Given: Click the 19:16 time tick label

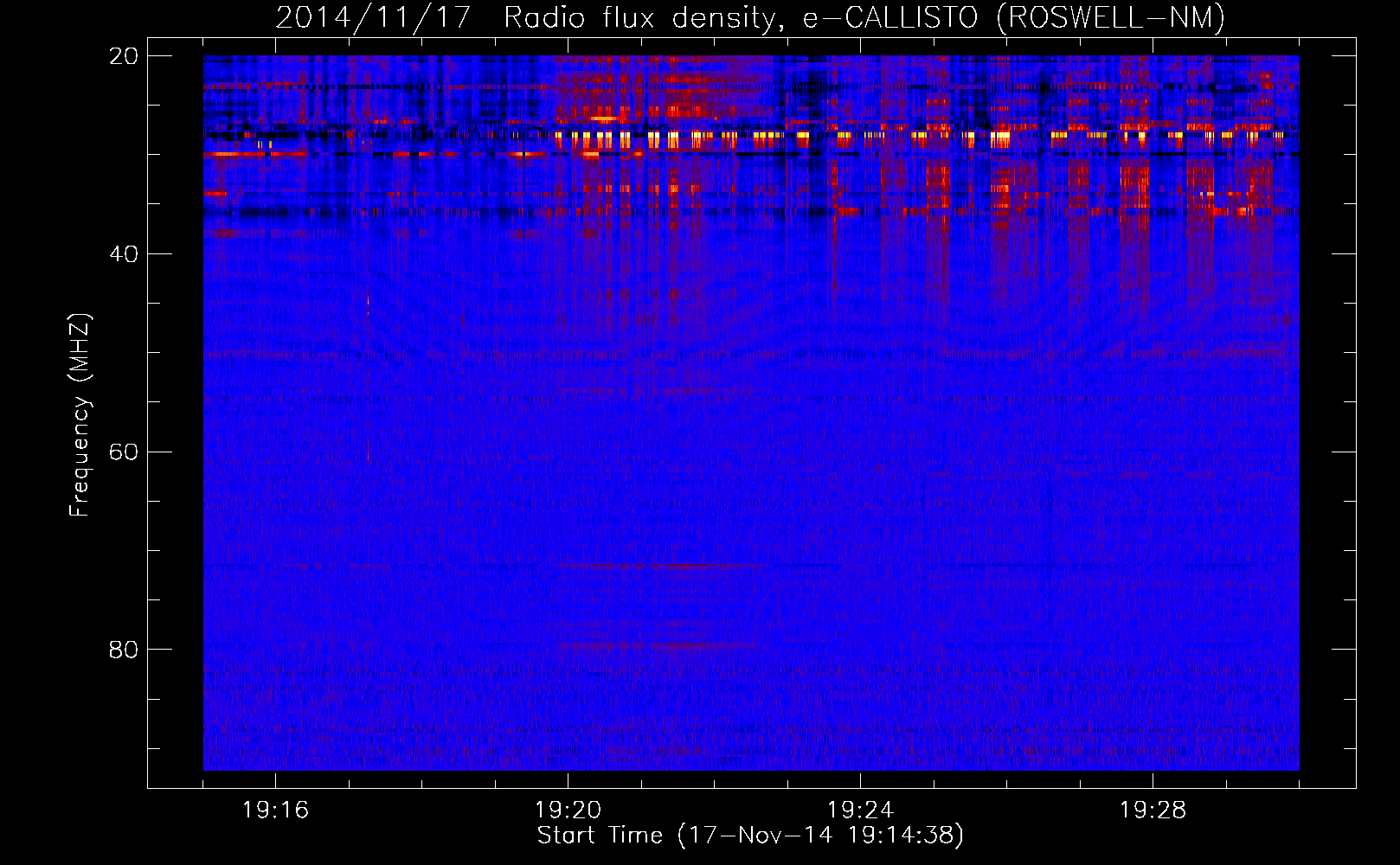Looking at the screenshot, I should pyautogui.click(x=275, y=811).
